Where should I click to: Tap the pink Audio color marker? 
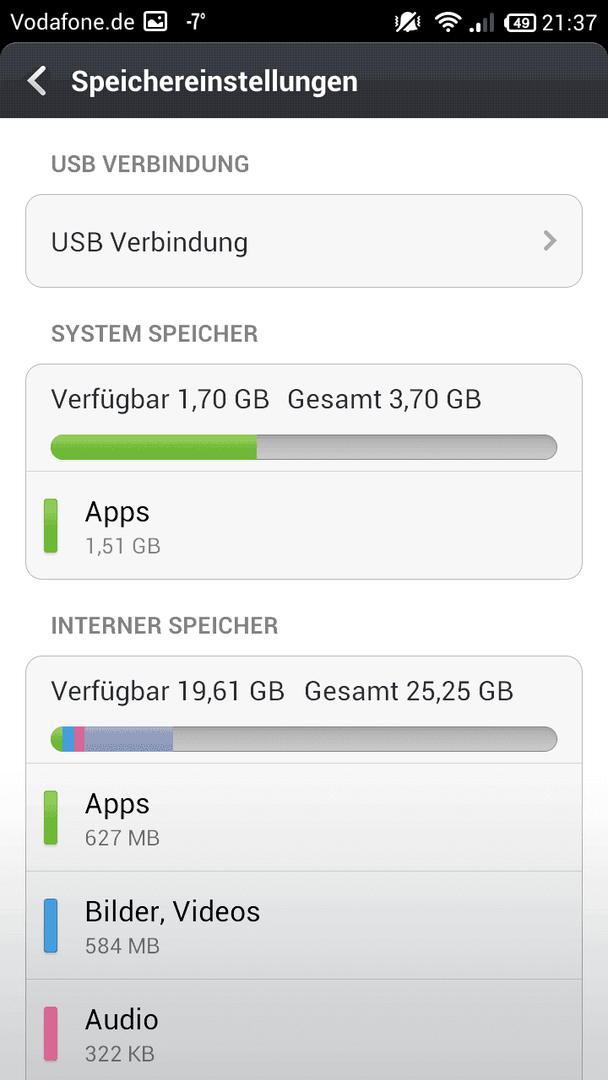[50, 1033]
